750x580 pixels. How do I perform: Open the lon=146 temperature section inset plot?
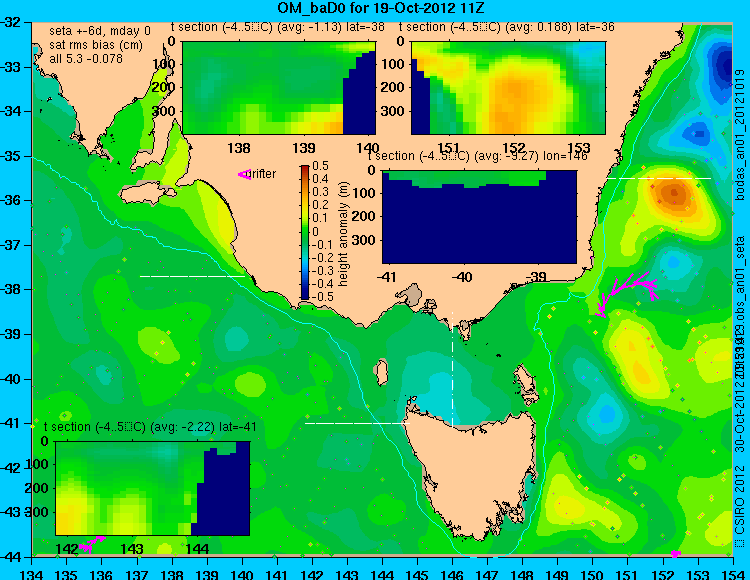click(479, 217)
